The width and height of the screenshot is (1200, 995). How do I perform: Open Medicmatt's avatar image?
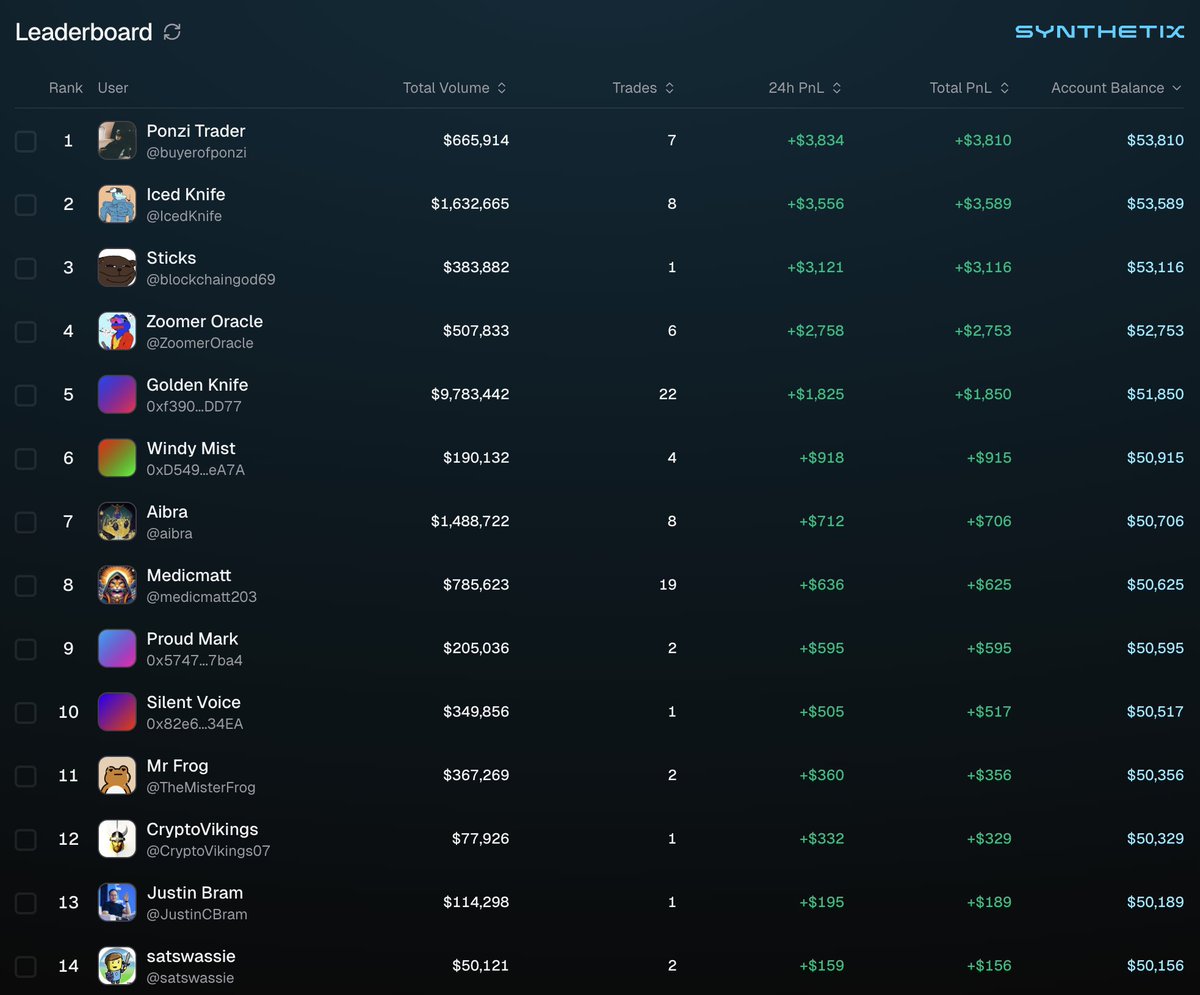pyautogui.click(x=117, y=585)
